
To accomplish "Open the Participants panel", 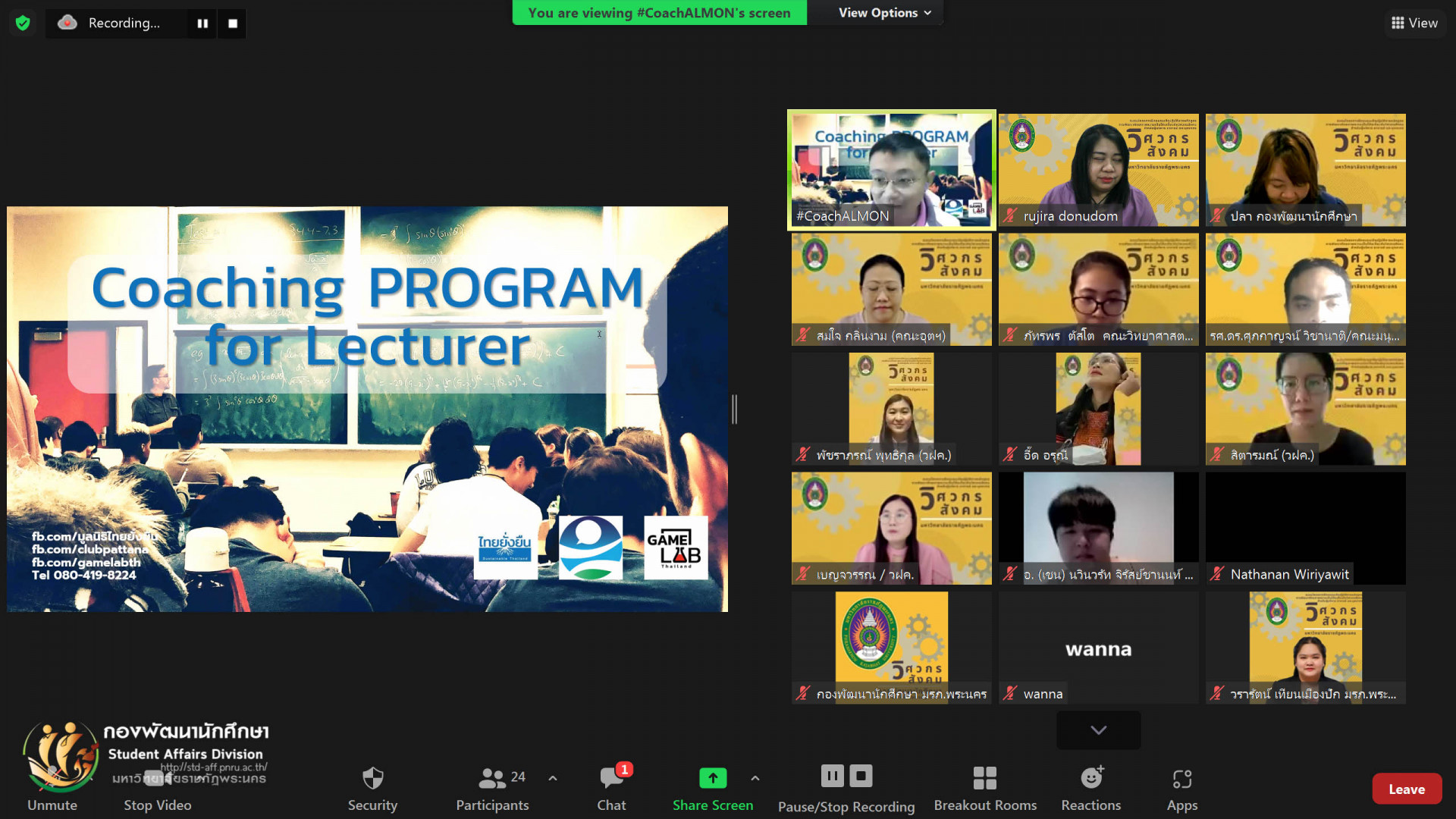I will (x=493, y=779).
